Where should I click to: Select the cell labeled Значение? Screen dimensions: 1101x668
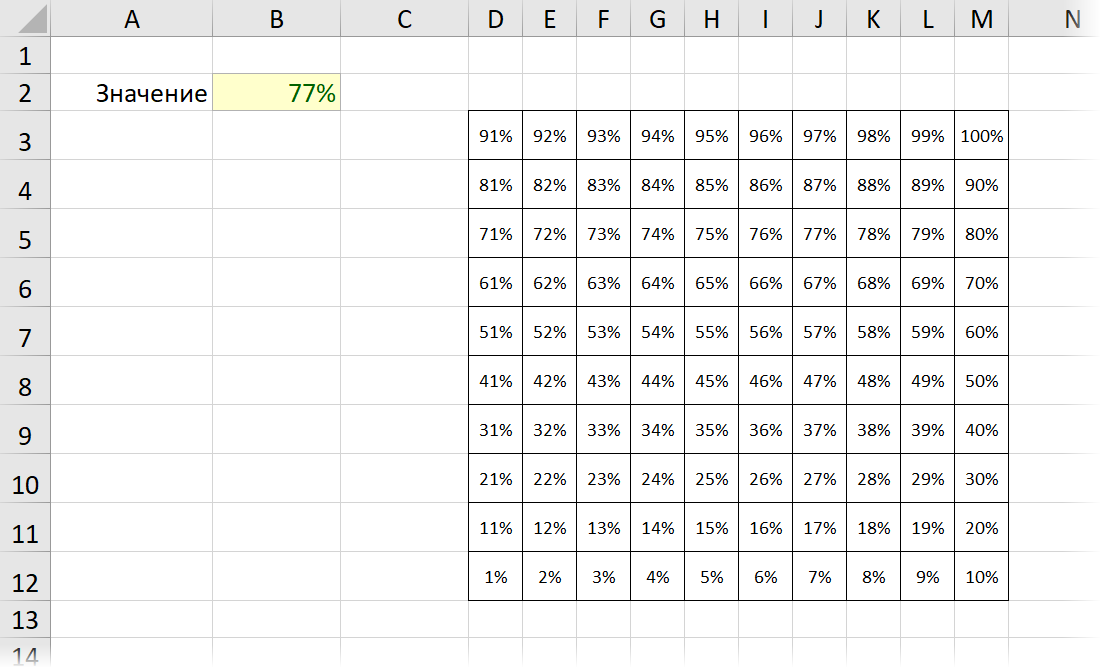[131, 92]
